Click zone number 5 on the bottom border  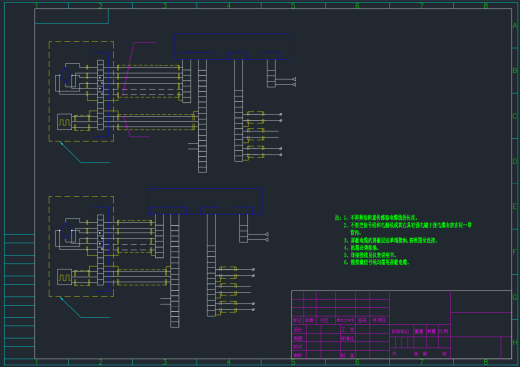coord(293,362)
